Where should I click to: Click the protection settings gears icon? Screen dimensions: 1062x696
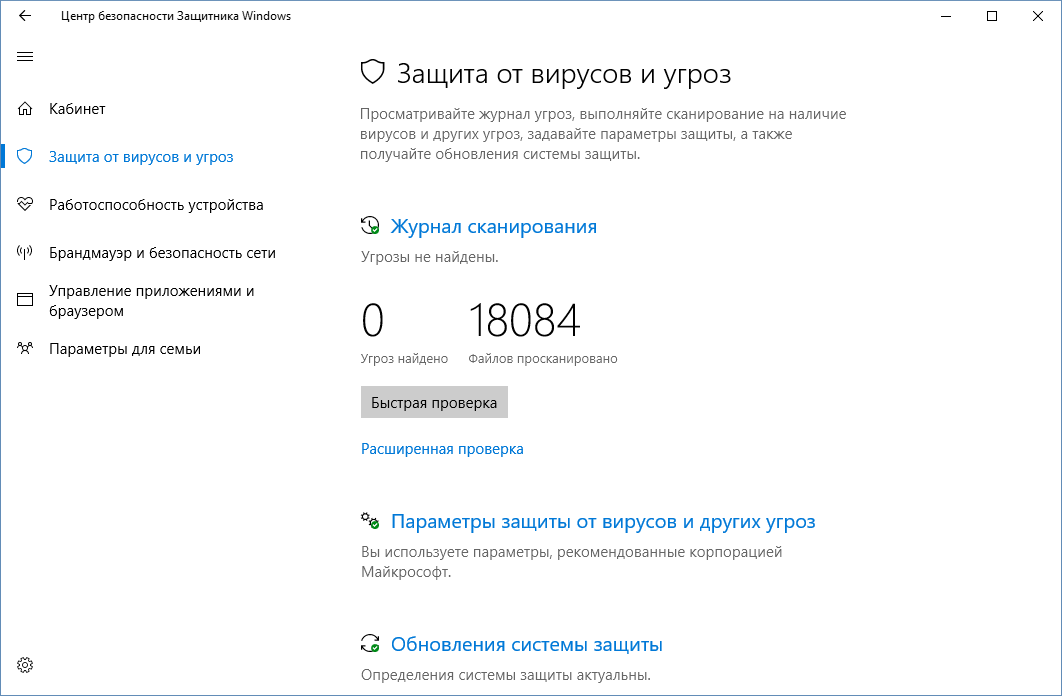tap(370, 521)
